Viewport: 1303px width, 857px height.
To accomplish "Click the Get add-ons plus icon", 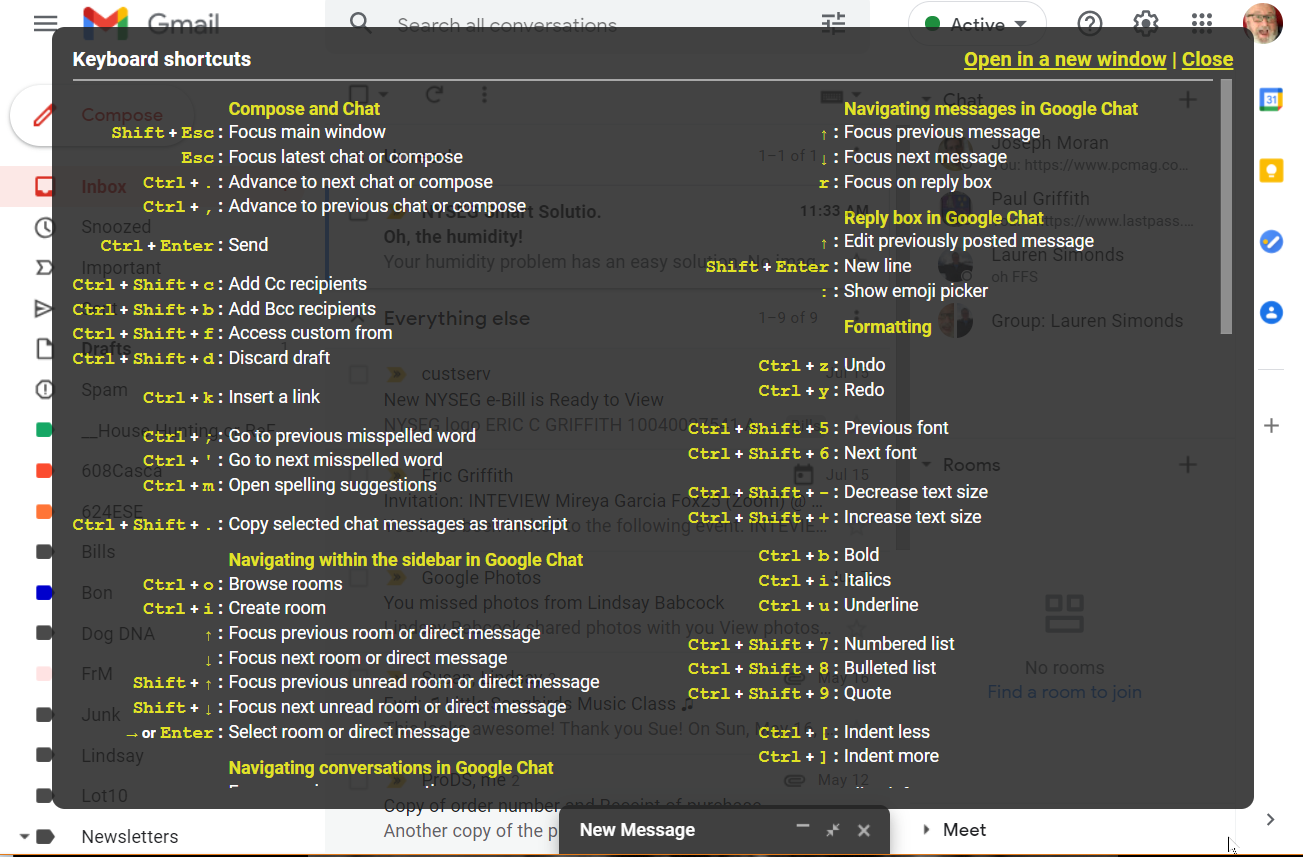I will pyautogui.click(x=1271, y=426).
